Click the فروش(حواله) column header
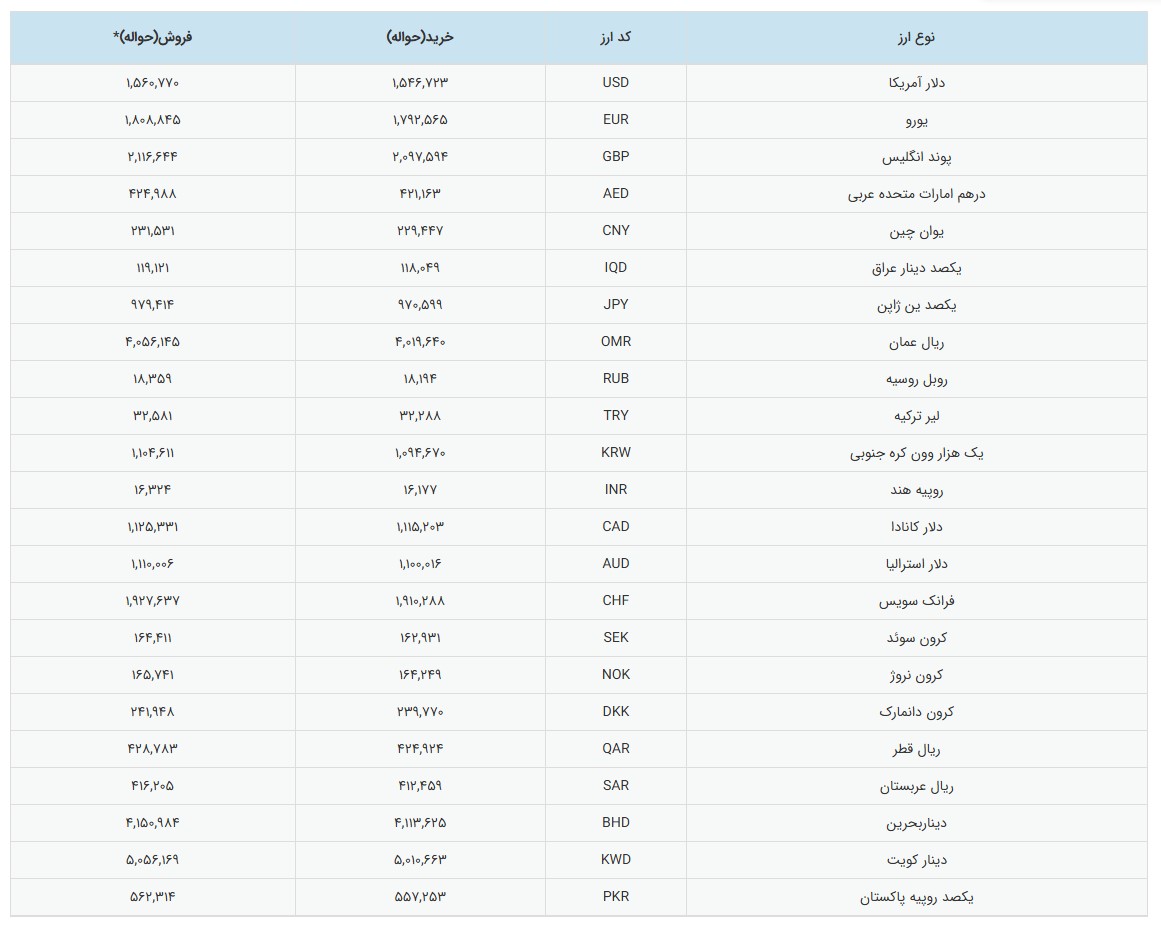The image size is (1161, 928). point(153,37)
